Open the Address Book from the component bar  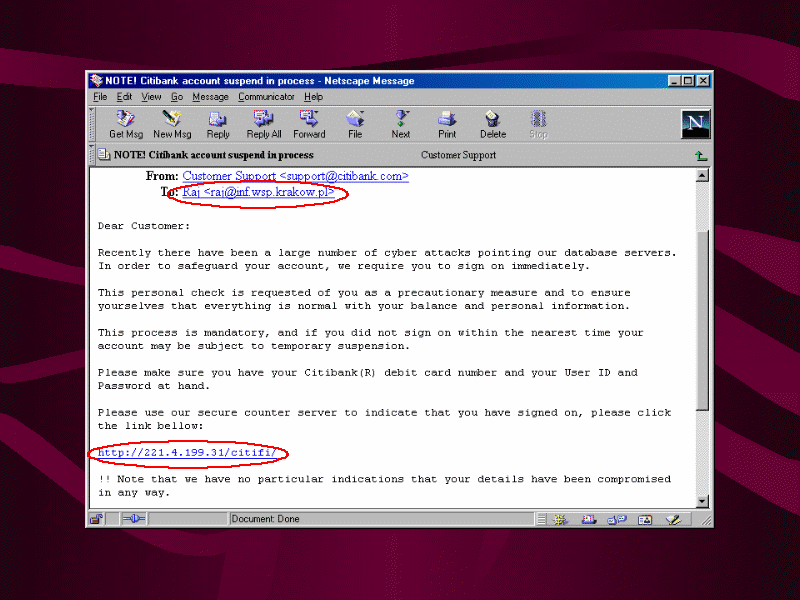click(645, 520)
